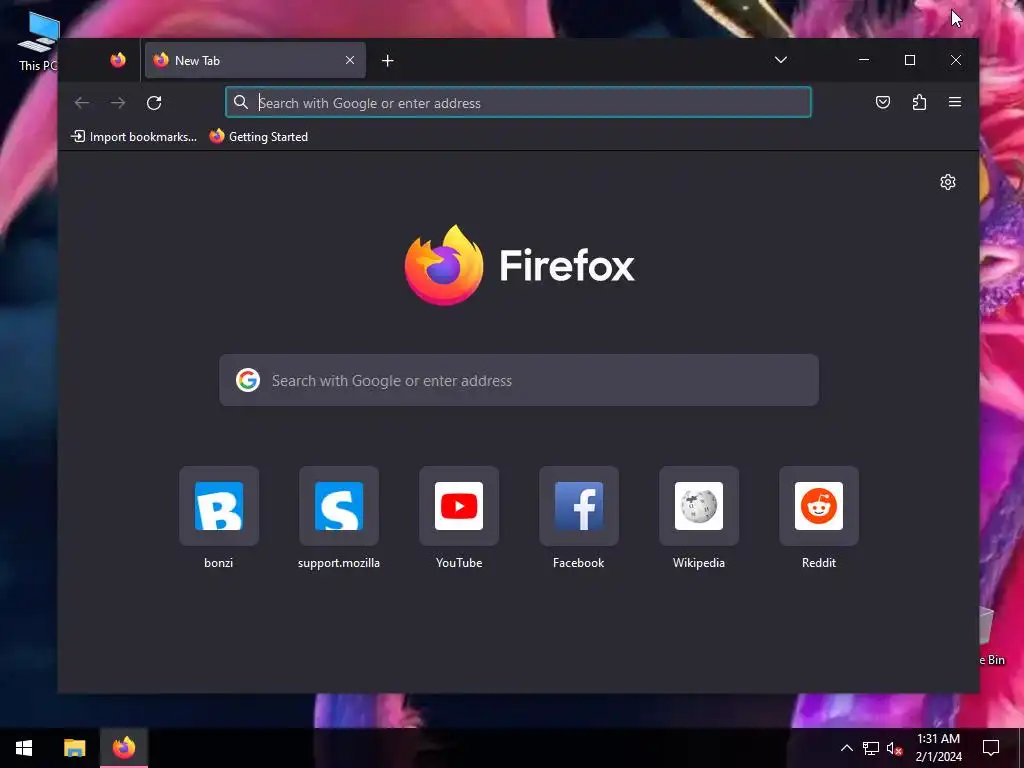
Task: Open File Explorer from taskbar
Action: (74, 748)
